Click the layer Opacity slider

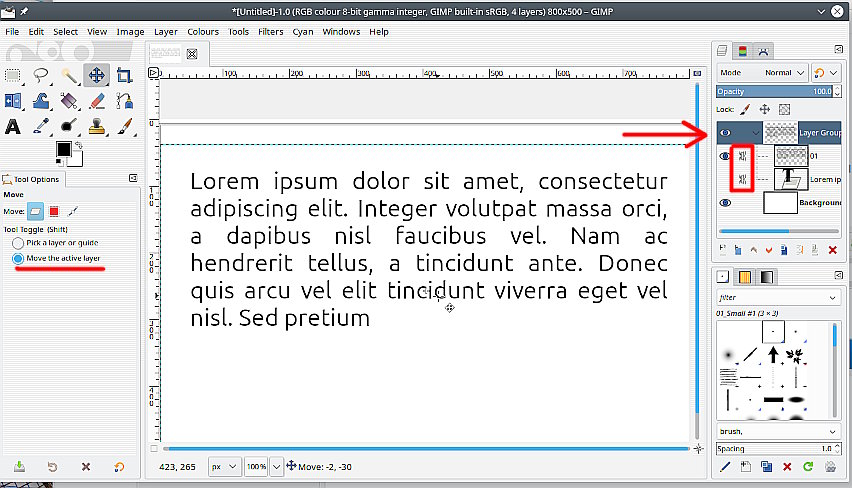pos(774,91)
